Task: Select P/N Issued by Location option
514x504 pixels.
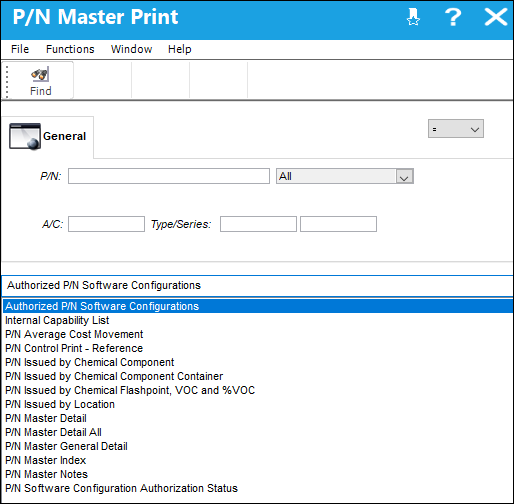Action: tap(258, 404)
